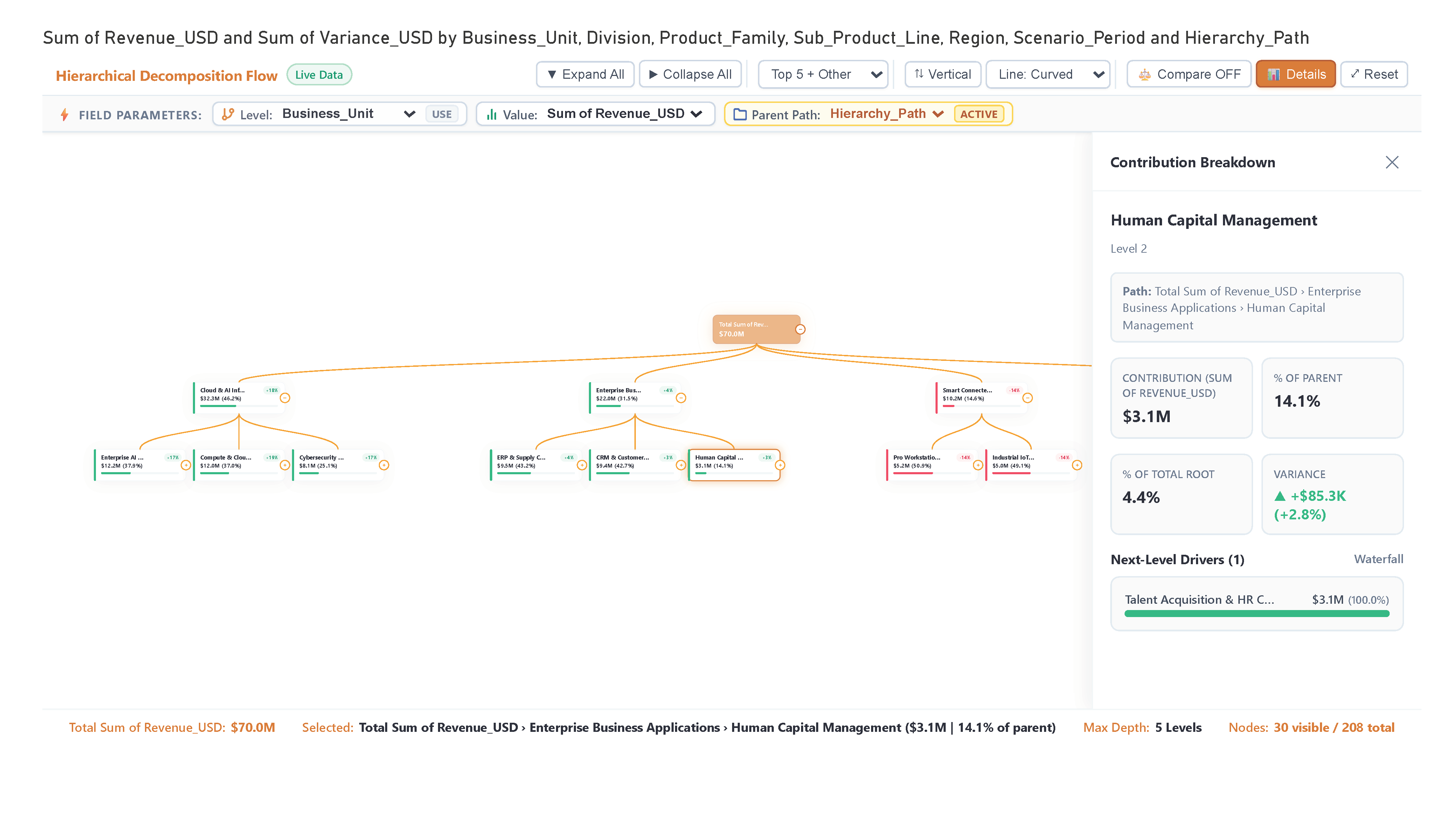1453x840 pixels.
Task: Toggle the Details panel button
Action: click(x=1295, y=74)
